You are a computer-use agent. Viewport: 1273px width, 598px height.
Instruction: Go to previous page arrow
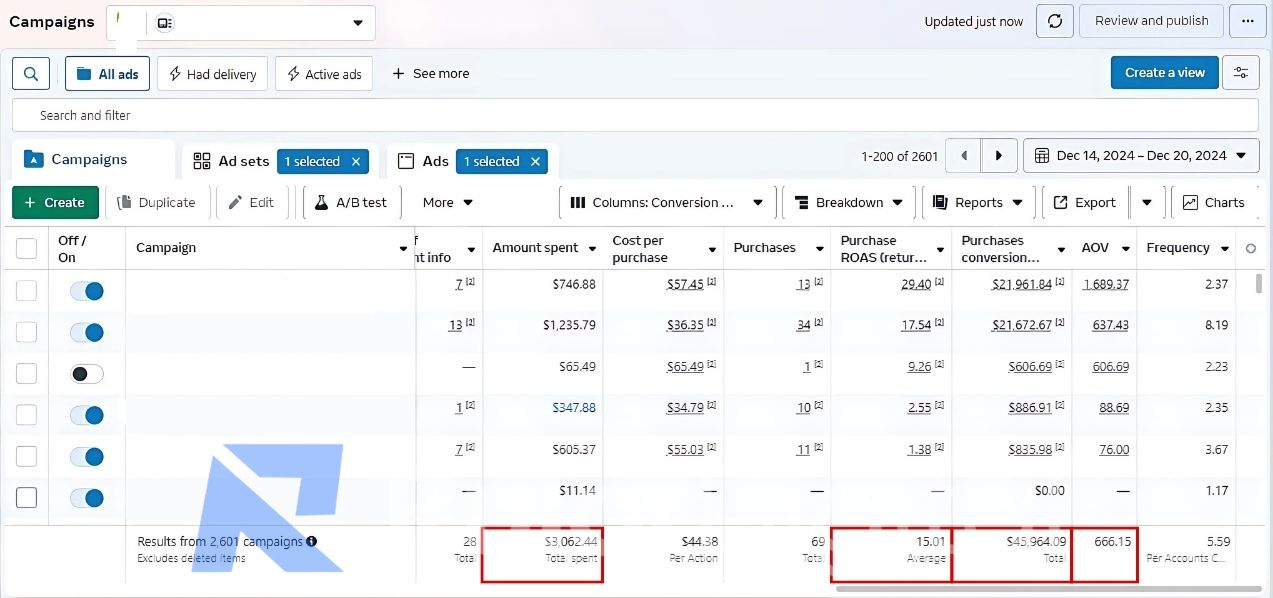click(x=964, y=156)
